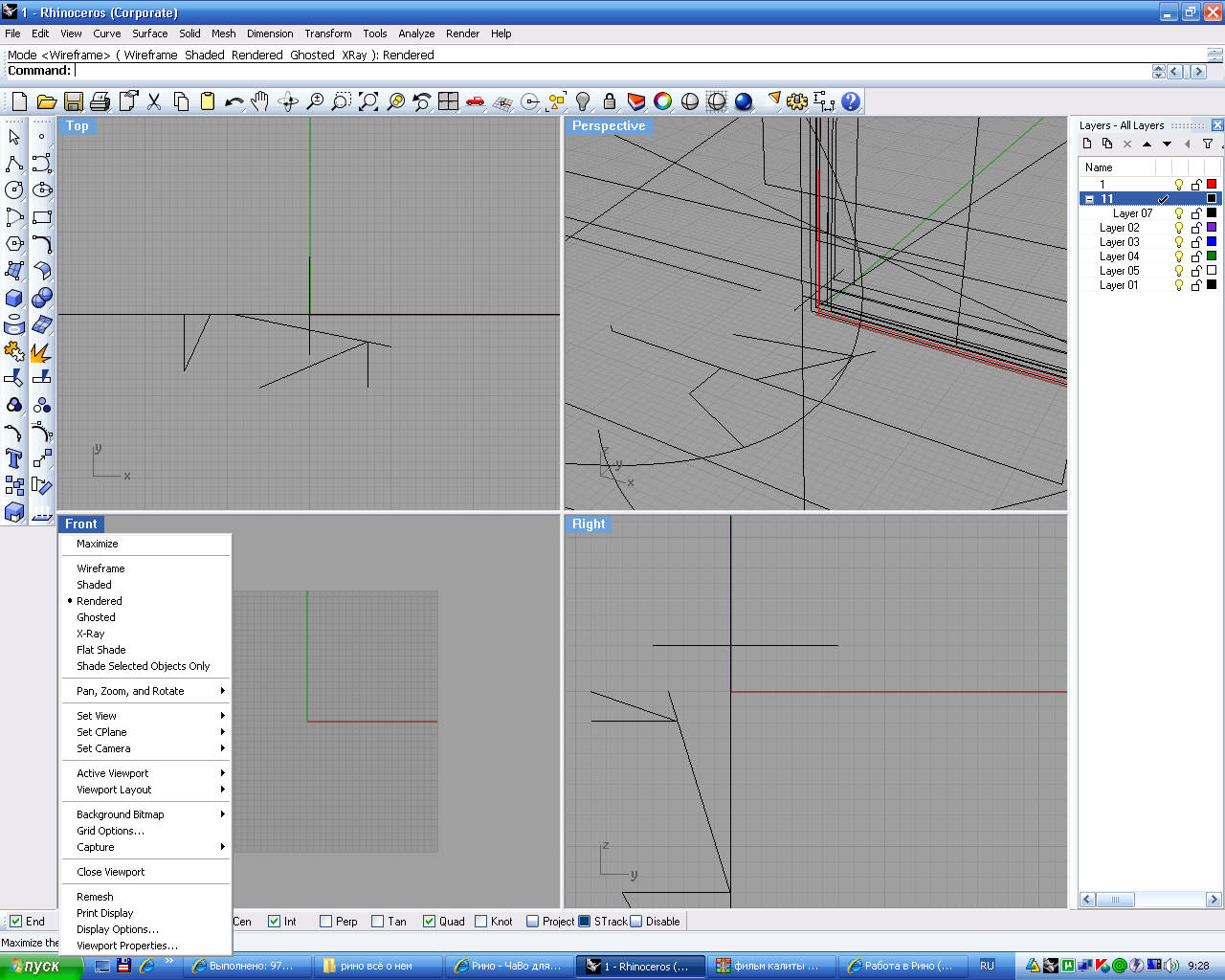Click the Shaded option in the command line
The height and width of the screenshot is (980, 1225).
(204, 56)
